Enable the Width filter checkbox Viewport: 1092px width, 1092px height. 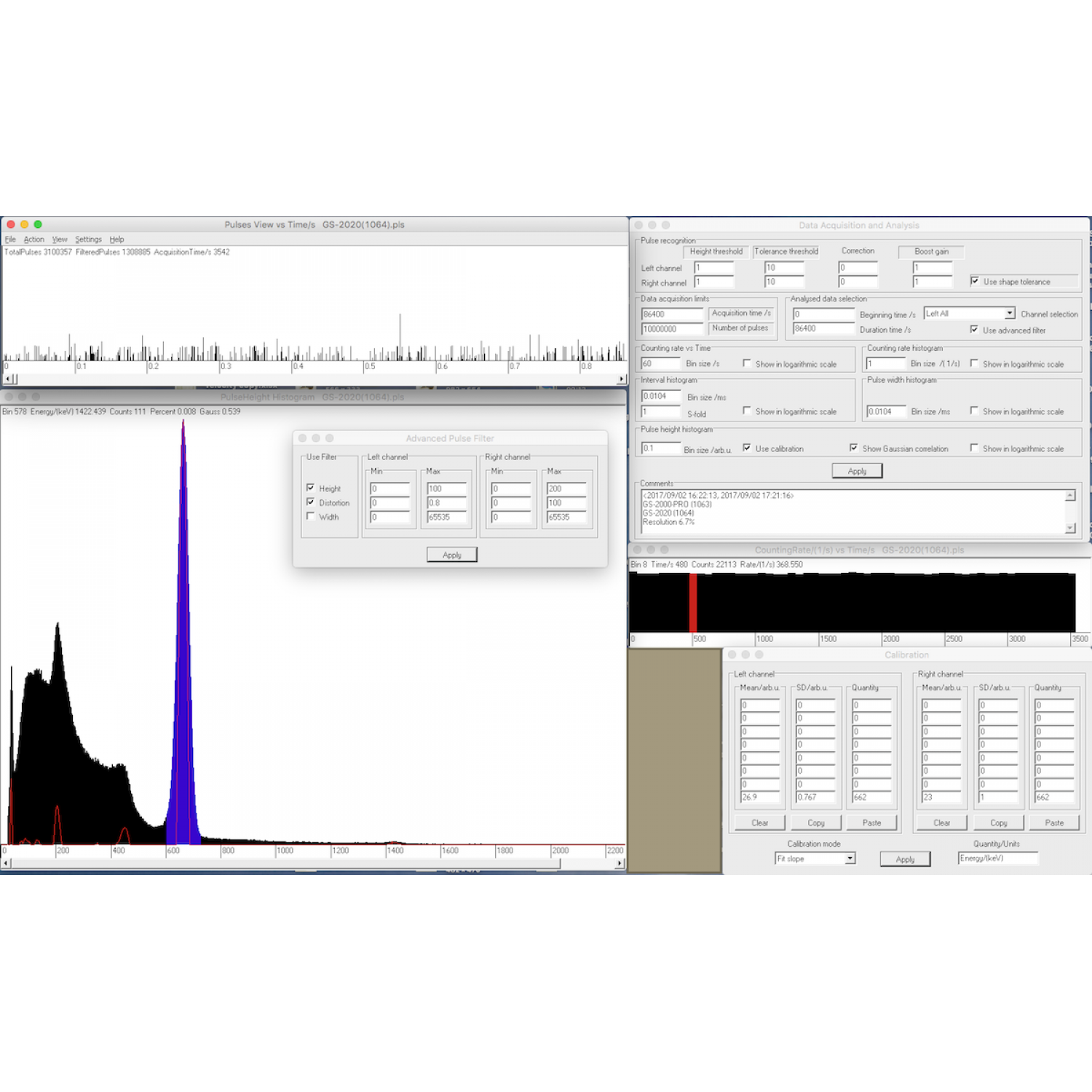[311, 516]
